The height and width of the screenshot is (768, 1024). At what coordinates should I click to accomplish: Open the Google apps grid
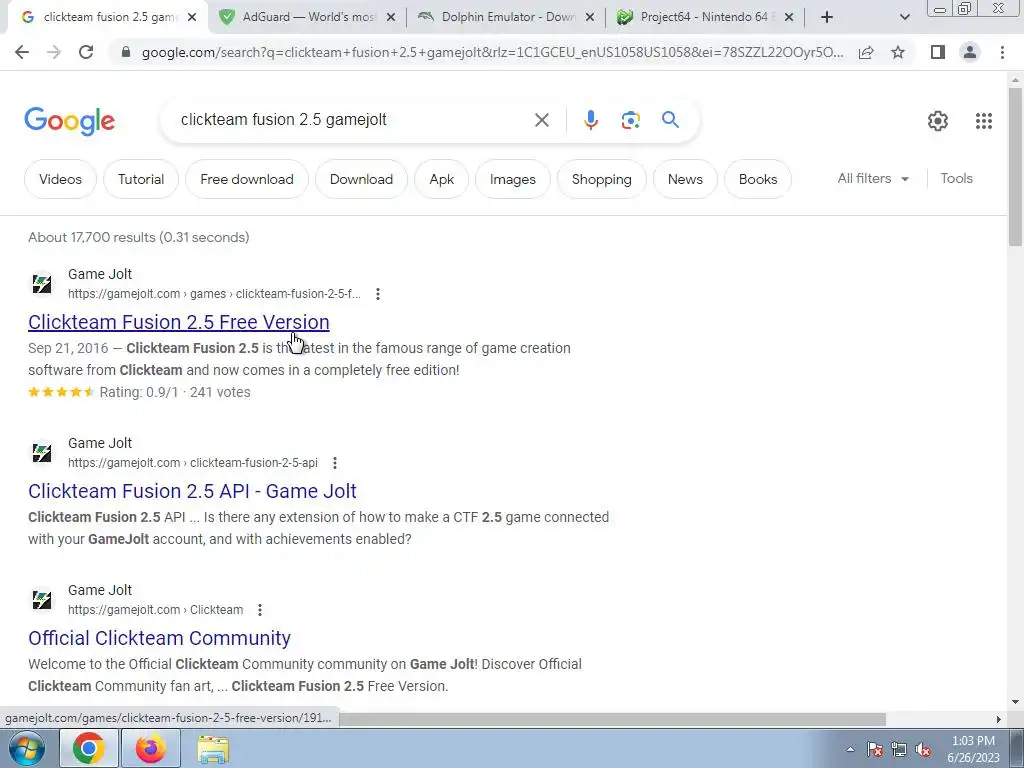pos(984,121)
